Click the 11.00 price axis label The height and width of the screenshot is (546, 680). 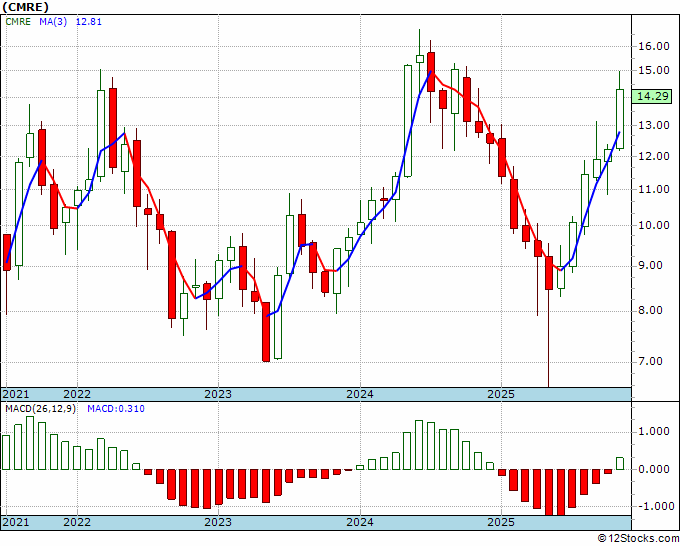(654, 190)
